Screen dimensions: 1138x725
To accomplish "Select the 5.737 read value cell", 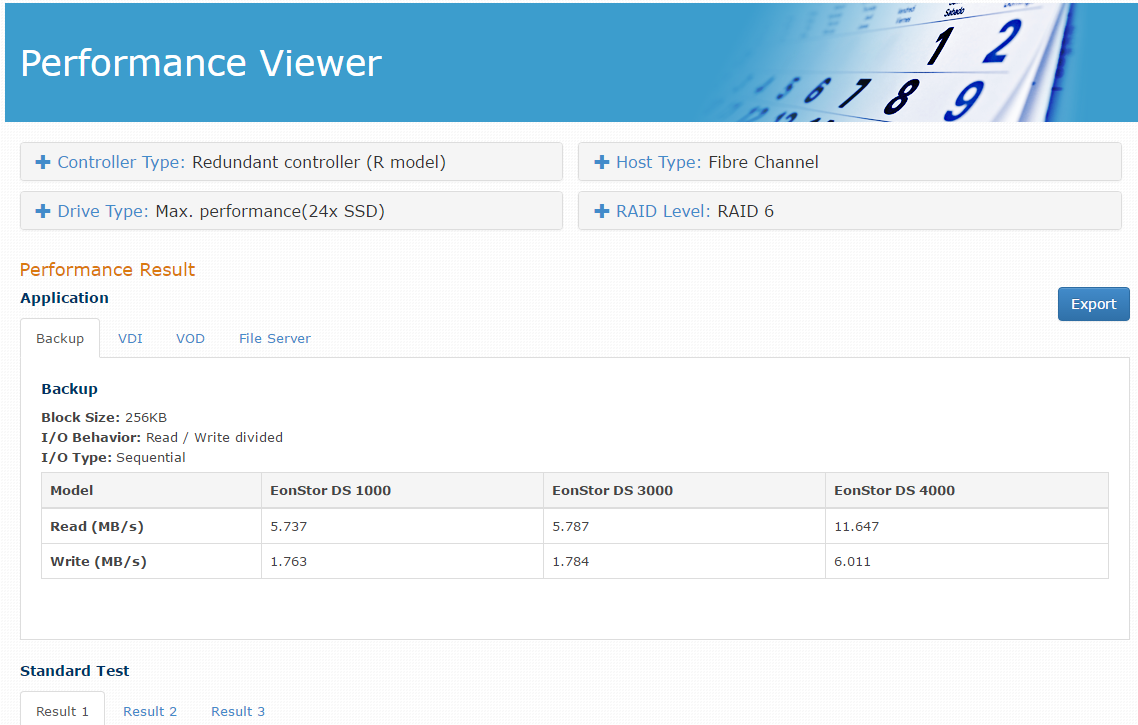I will point(402,526).
